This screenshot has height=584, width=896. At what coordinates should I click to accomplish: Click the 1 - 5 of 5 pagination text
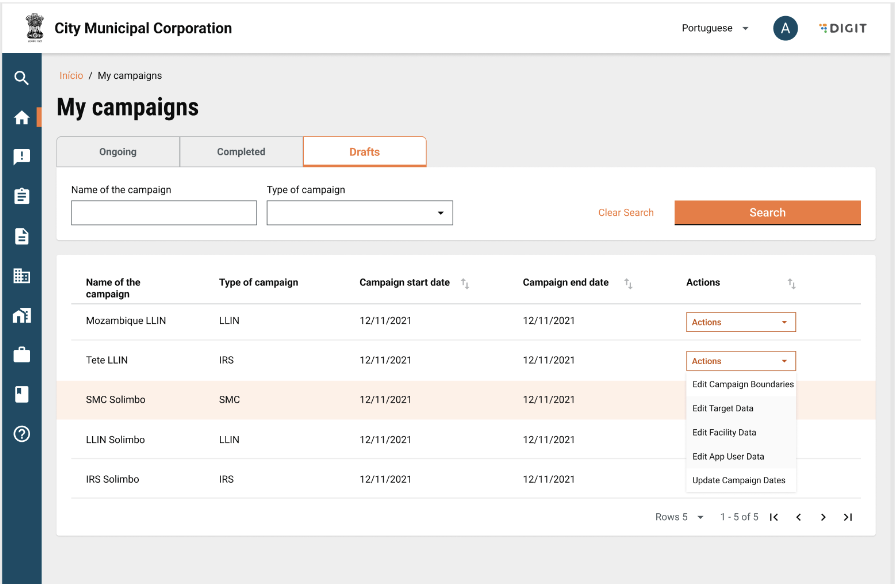coord(739,517)
